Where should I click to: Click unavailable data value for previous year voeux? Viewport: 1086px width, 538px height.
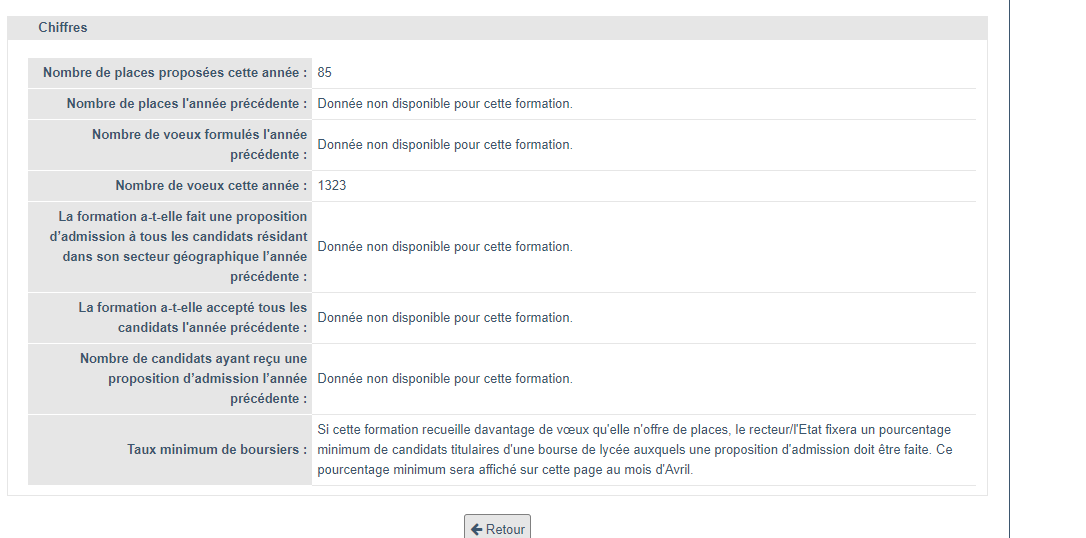pyautogui.click(x=445, y=145)
